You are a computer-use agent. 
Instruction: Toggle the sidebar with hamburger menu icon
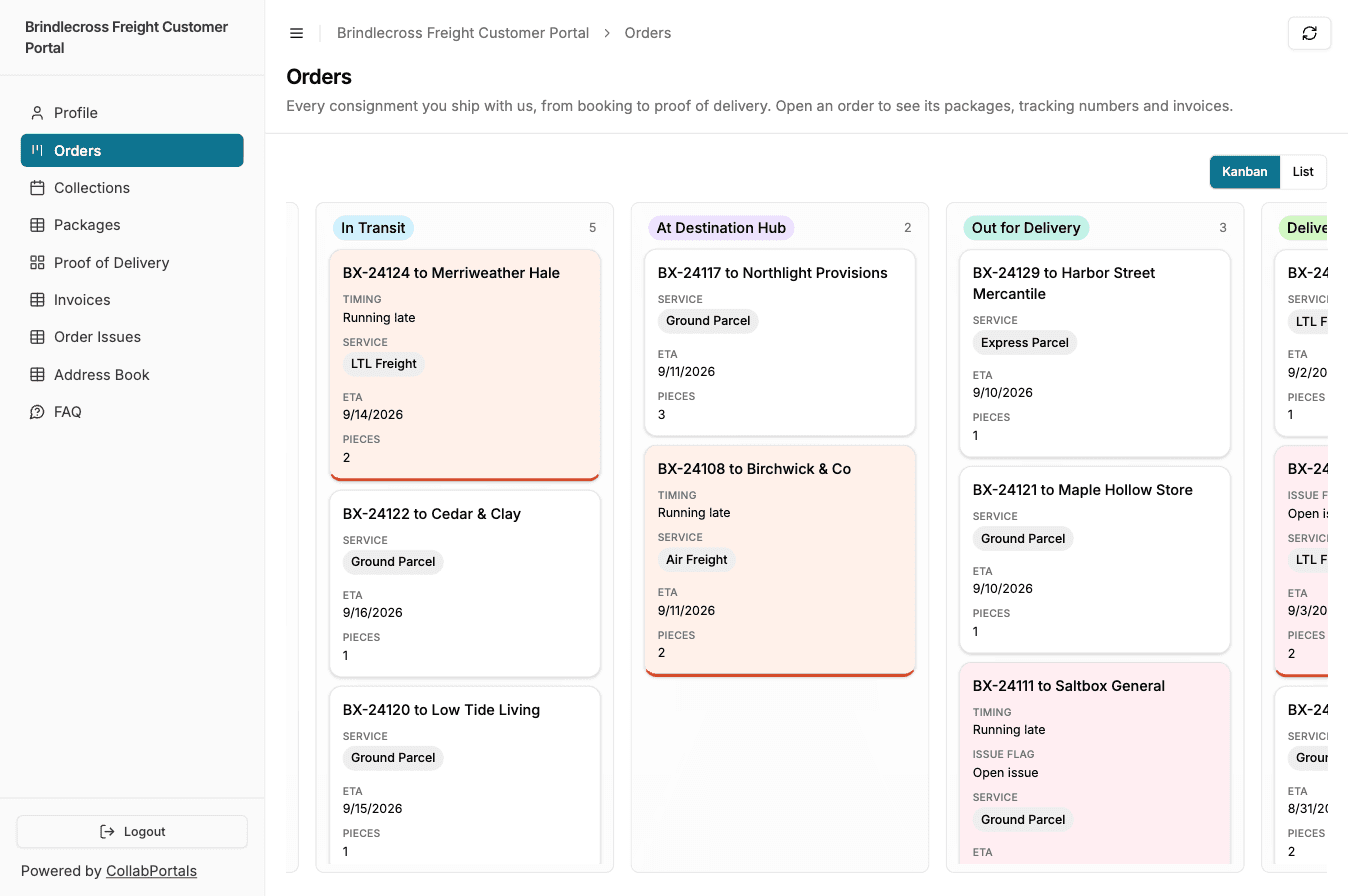click(296, 33)
